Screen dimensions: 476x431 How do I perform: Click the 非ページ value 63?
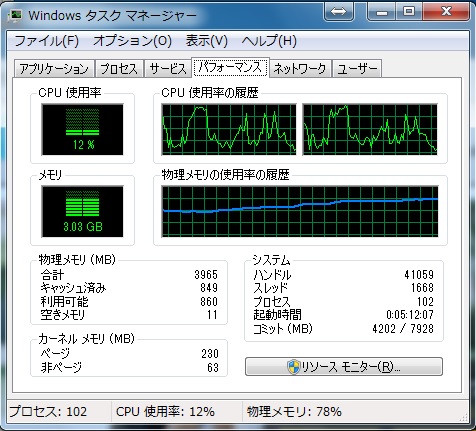click(x=213, y=367)
